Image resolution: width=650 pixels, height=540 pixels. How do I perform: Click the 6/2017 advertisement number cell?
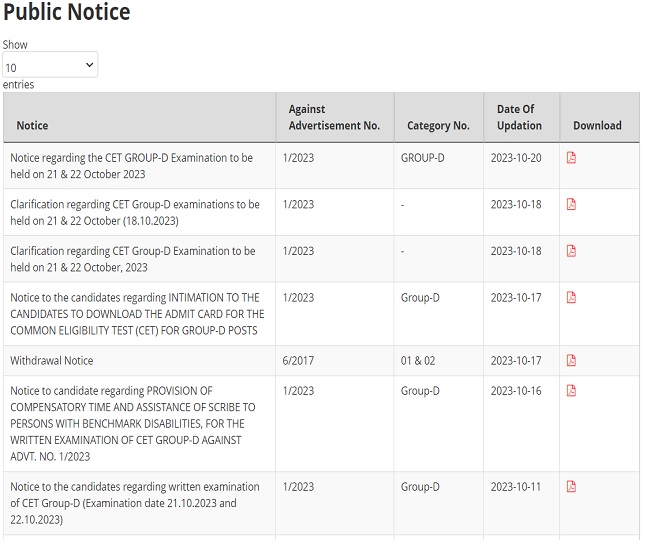point(298,361)
